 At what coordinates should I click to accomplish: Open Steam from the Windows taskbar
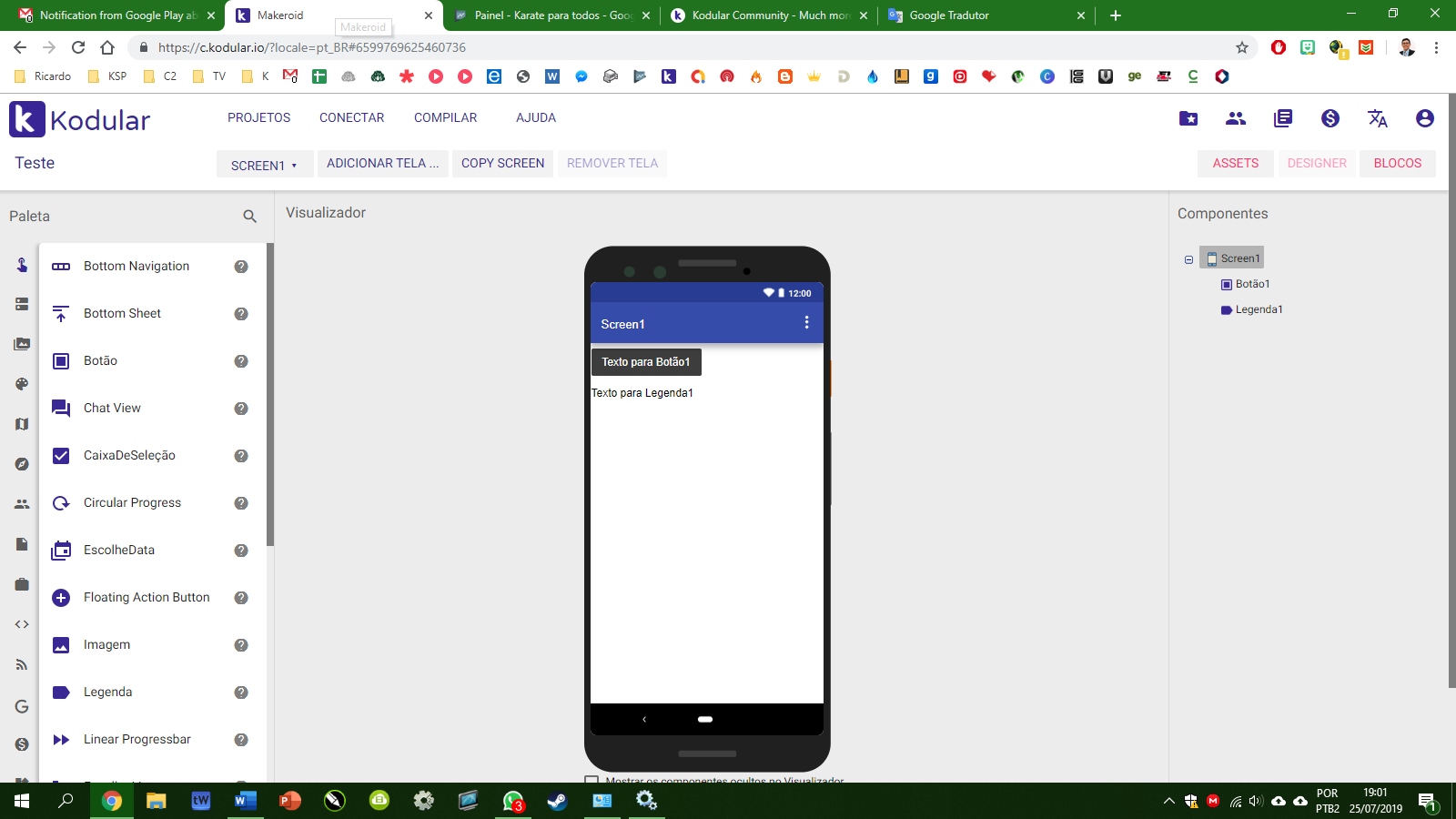click(557, 801)
